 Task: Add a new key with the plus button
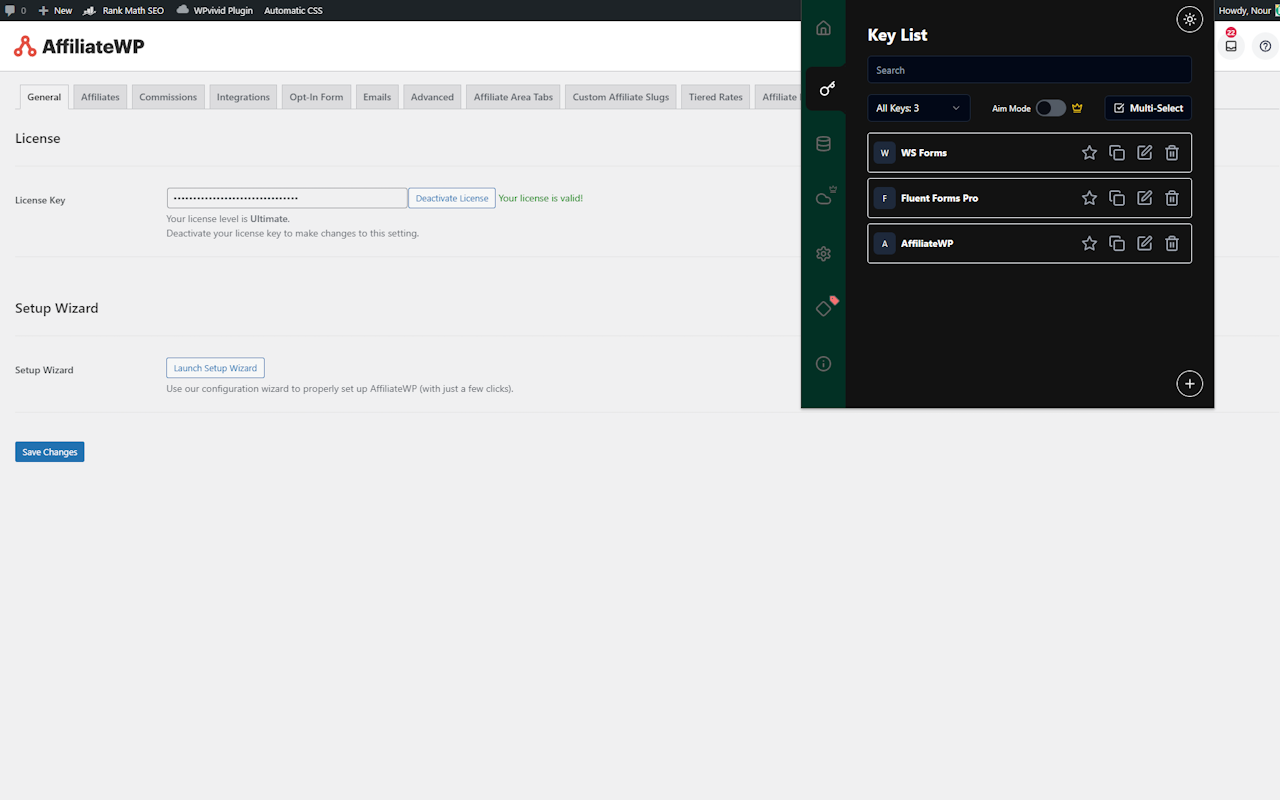[1189, 384]
